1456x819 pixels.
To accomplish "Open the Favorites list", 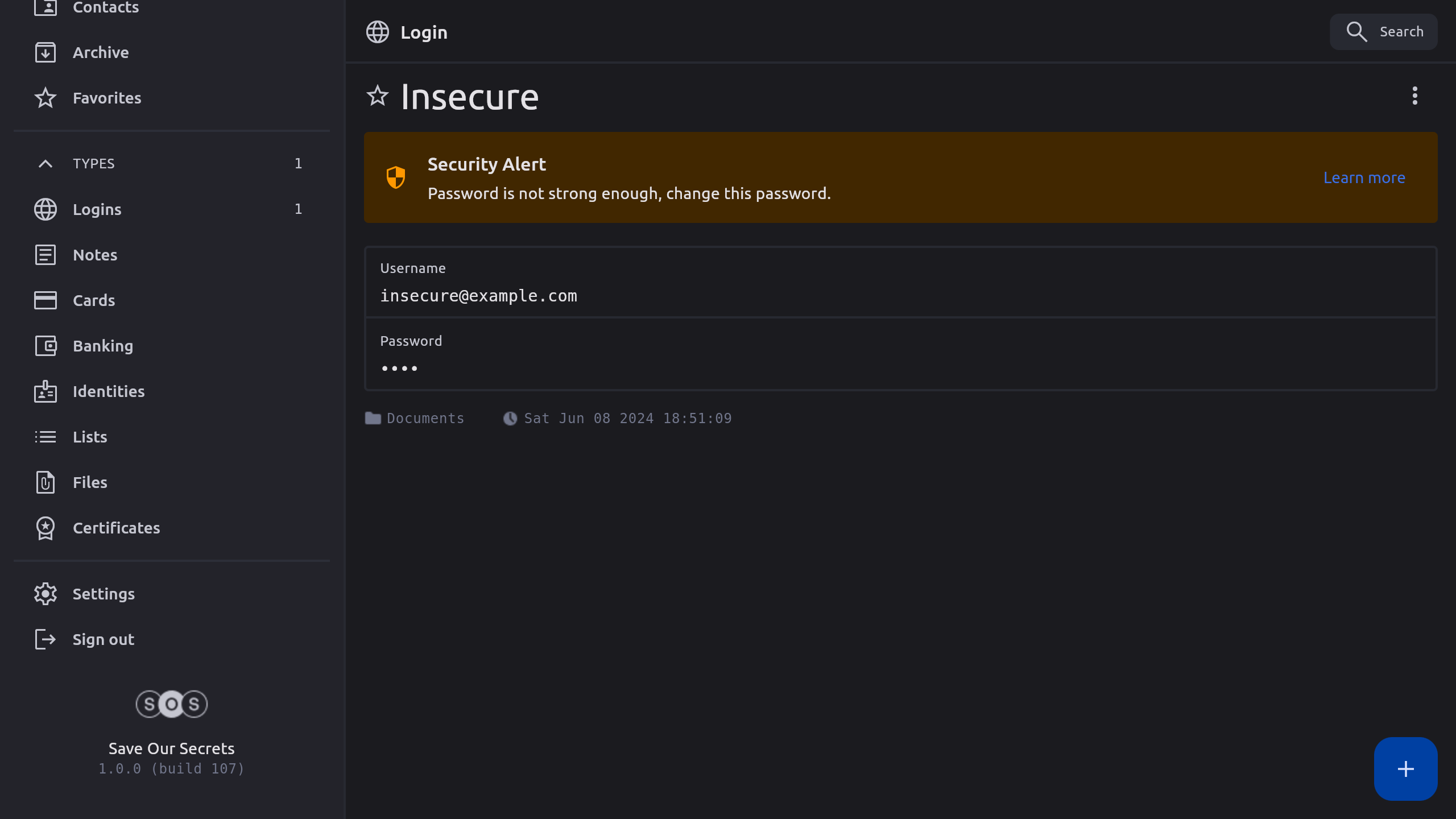I will 106,98.
